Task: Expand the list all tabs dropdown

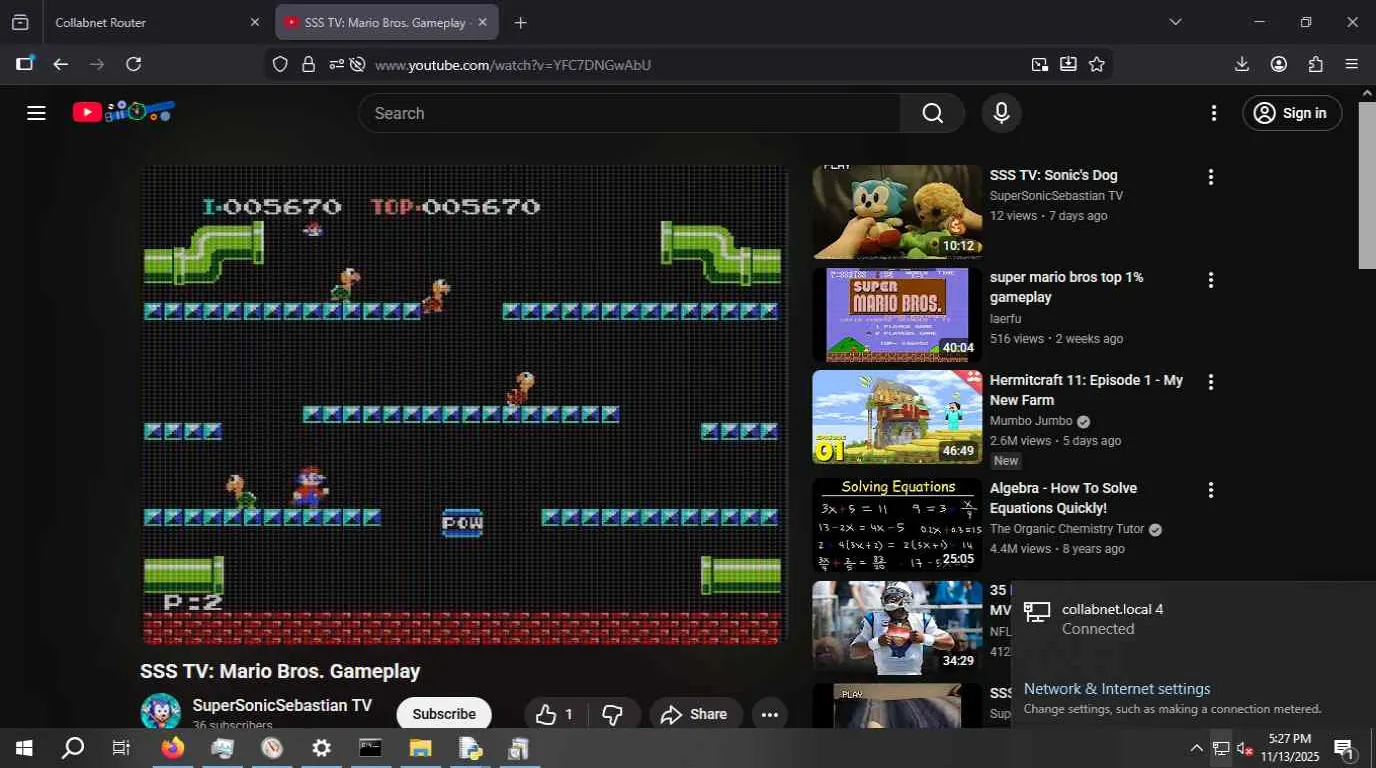Action: (1175, 22)
